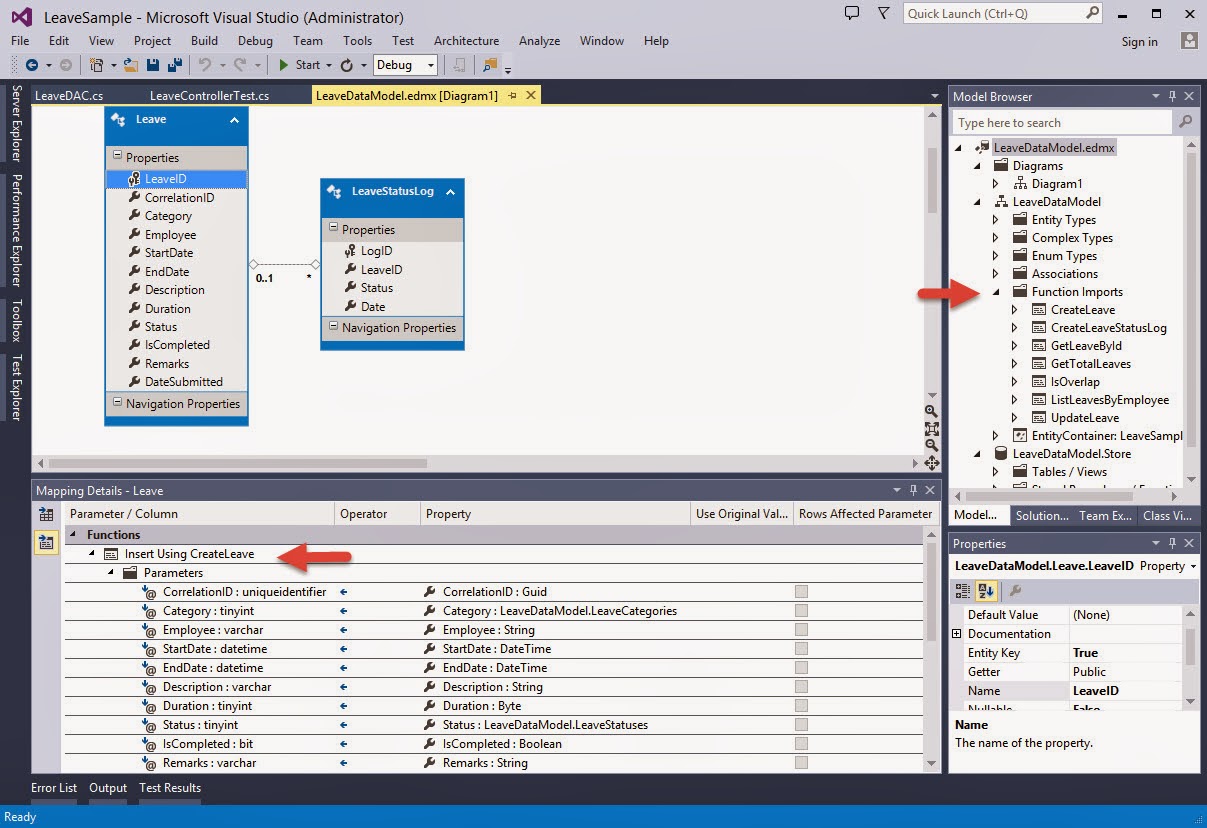Click the Quick Launch search icon
Screen dimensions: 1207x828
pyautogui.click(x=1092, y=13)
